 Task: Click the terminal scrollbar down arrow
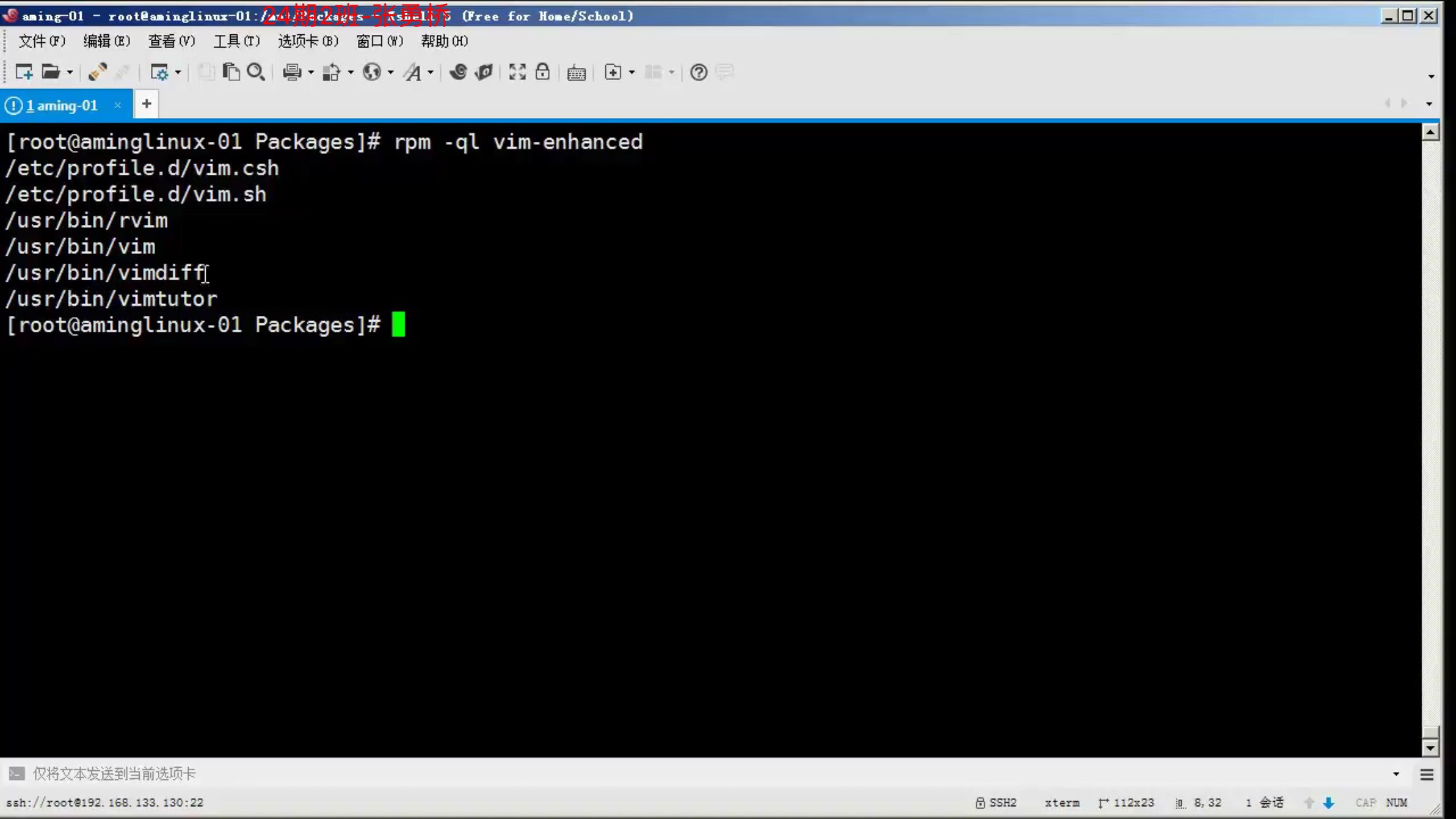1430,748
